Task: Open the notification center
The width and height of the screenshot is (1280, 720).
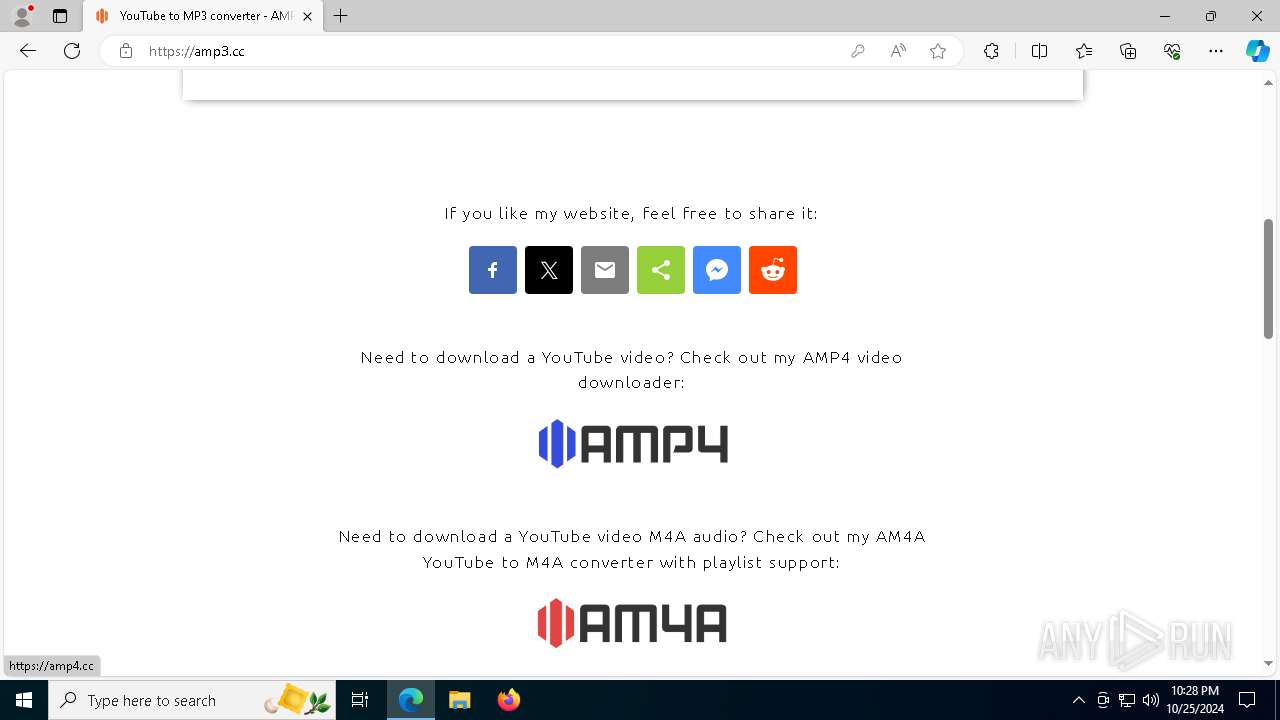Action: click(x=1247, y=700)
